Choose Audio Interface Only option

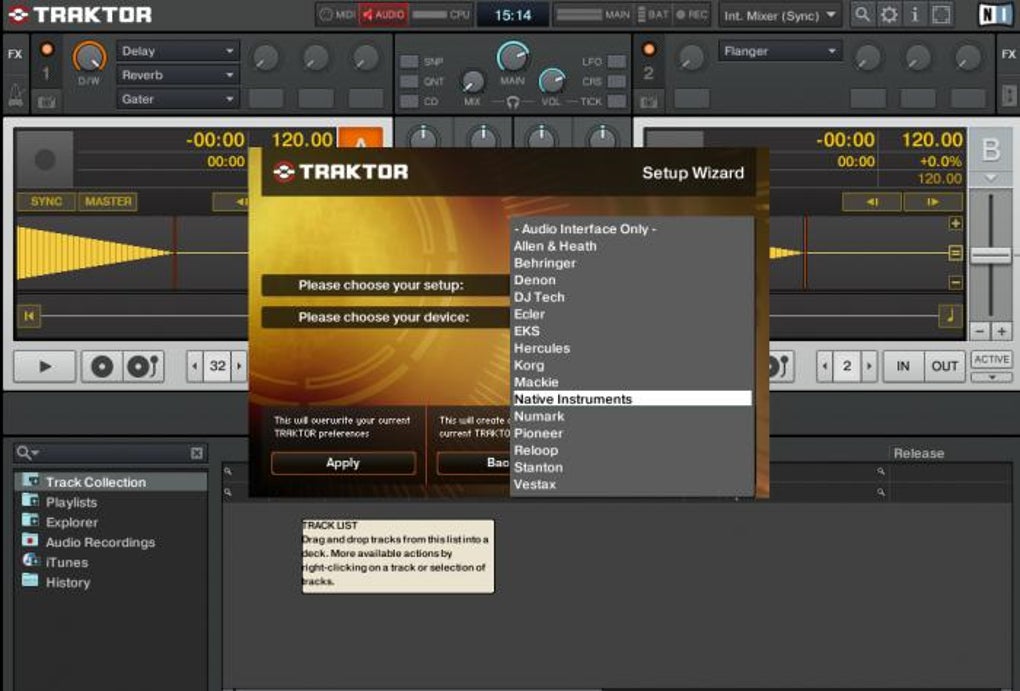tap(632, 229)
